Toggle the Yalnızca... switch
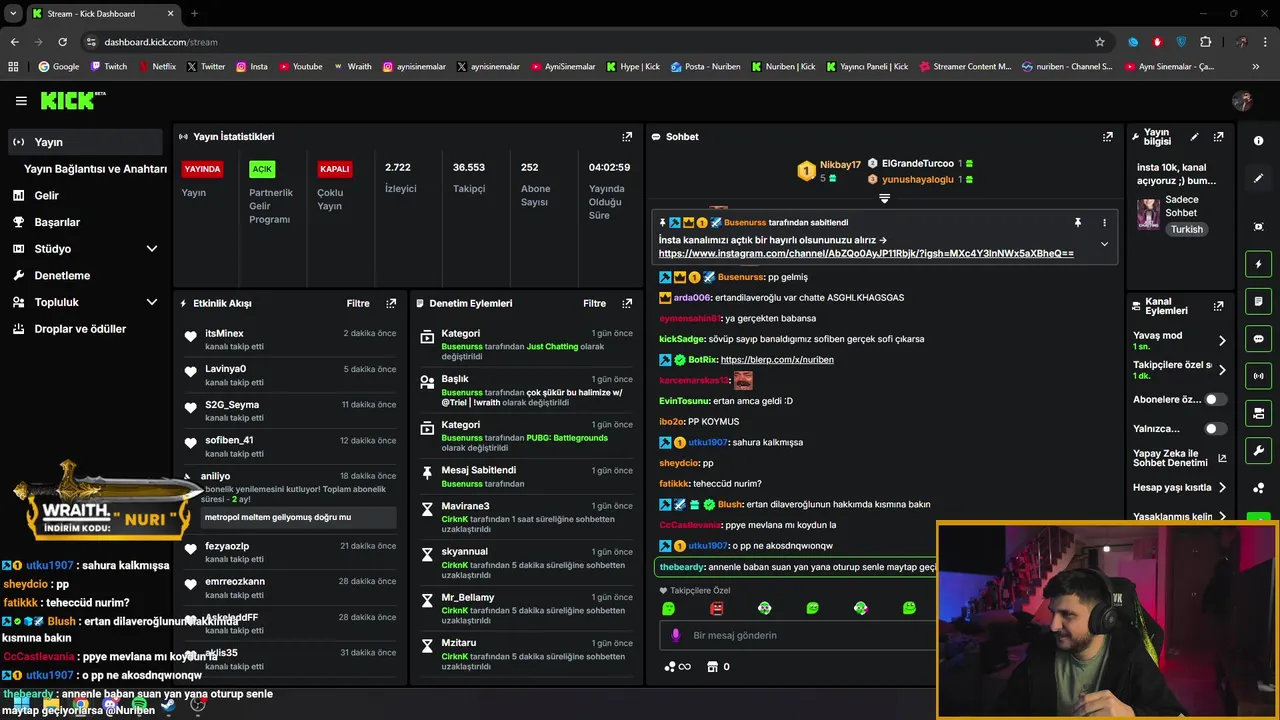This screenshot has height=720, width=1280. pyautogui.click(x=1215, y=428)
